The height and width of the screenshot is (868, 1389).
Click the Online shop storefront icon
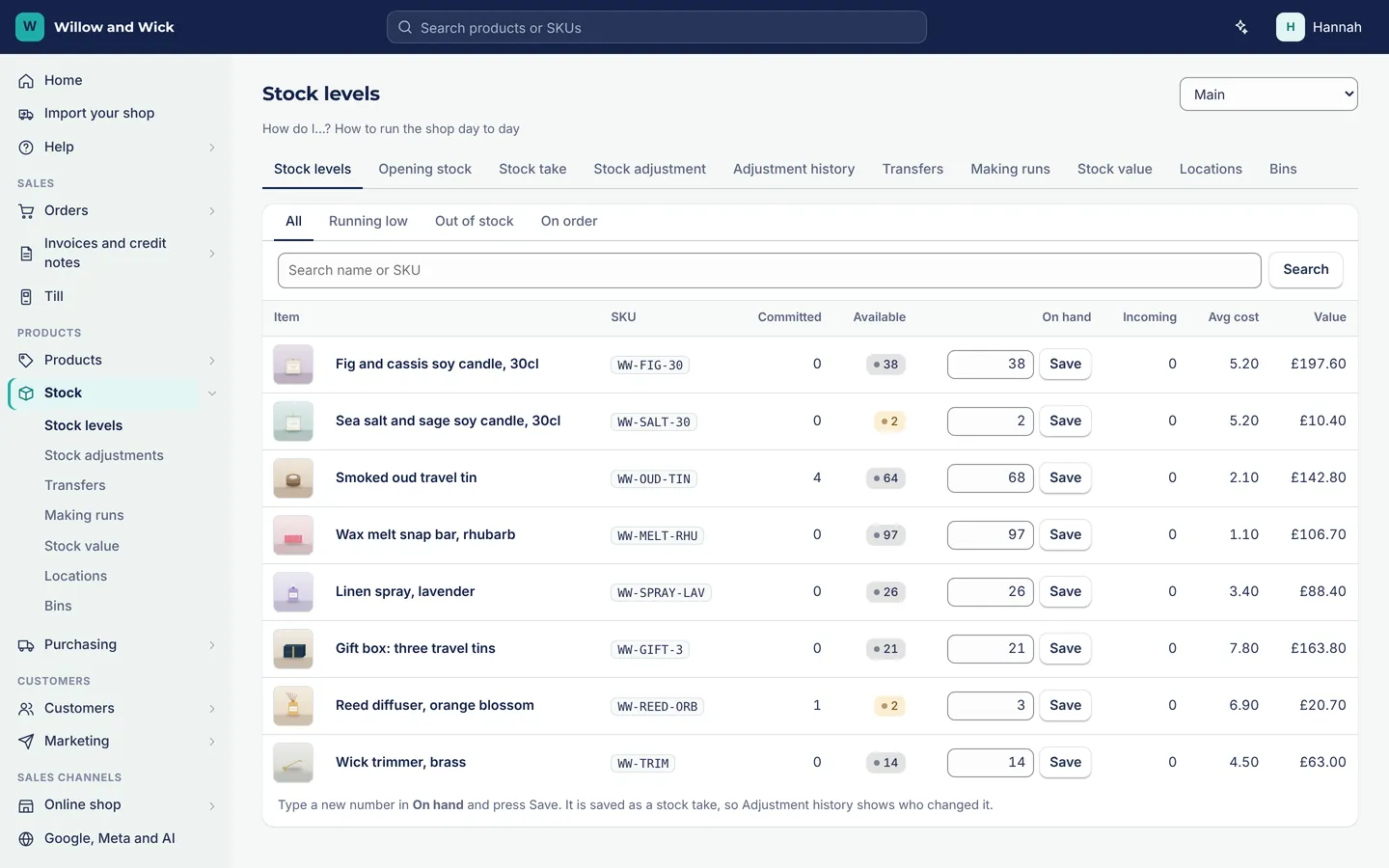26,805
